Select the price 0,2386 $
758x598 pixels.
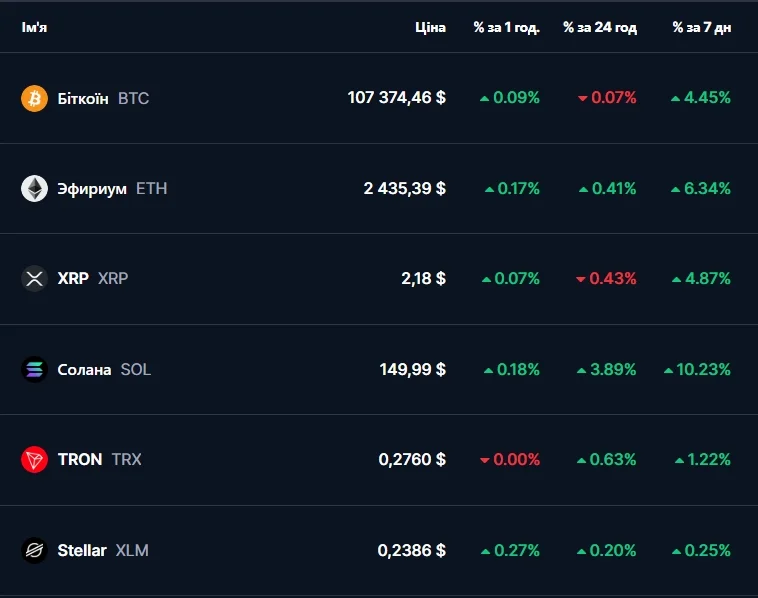(411, 550)
